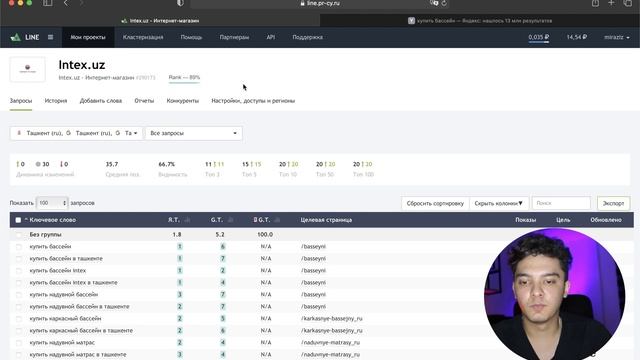Click the Сбросить сортировку button
640x360 pixels.
435,203
